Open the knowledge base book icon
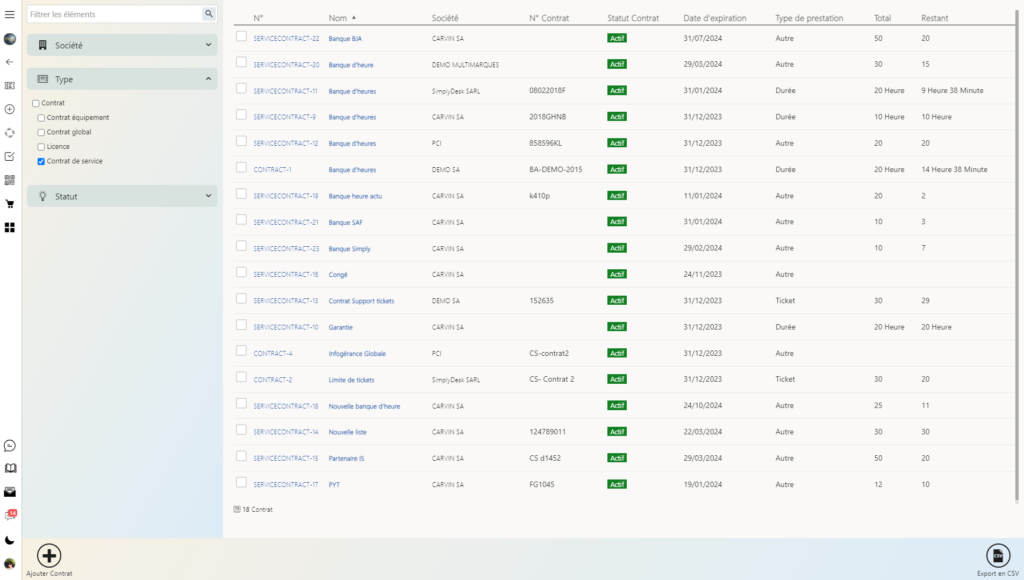This screenshot has width=1024, height=580. coord(10,468)
